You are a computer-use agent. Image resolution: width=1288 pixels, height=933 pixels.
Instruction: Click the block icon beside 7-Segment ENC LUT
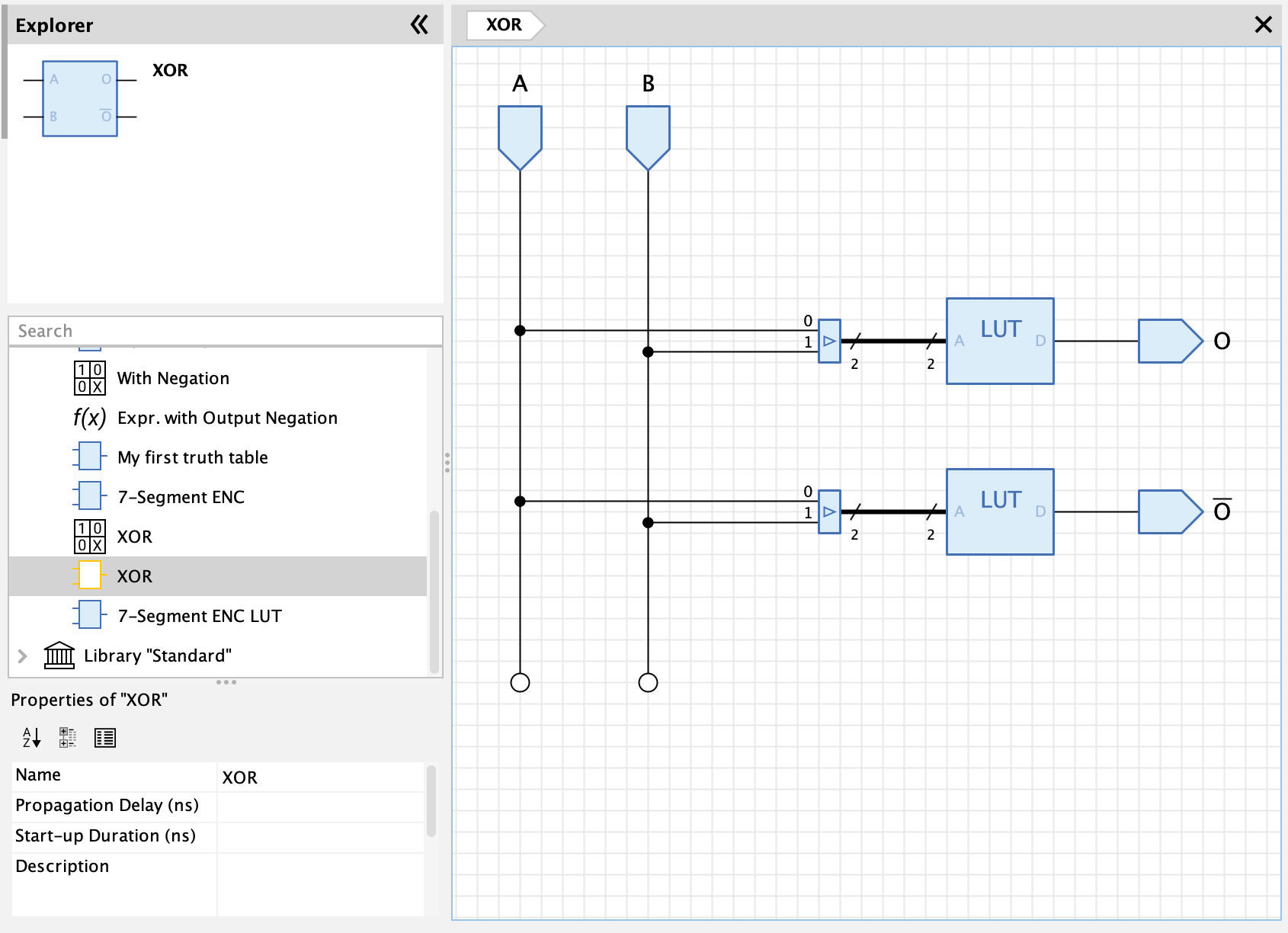click(x=90, y=615)
